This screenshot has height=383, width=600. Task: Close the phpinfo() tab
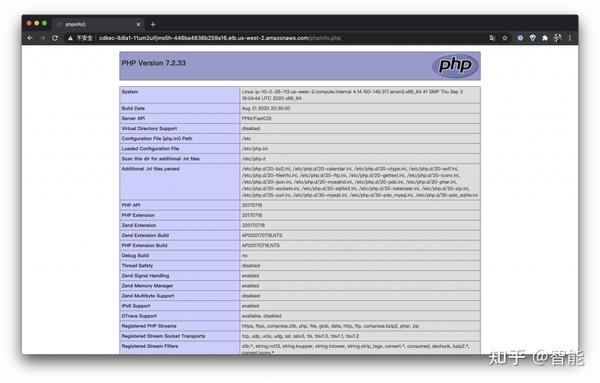pos(139,24)
